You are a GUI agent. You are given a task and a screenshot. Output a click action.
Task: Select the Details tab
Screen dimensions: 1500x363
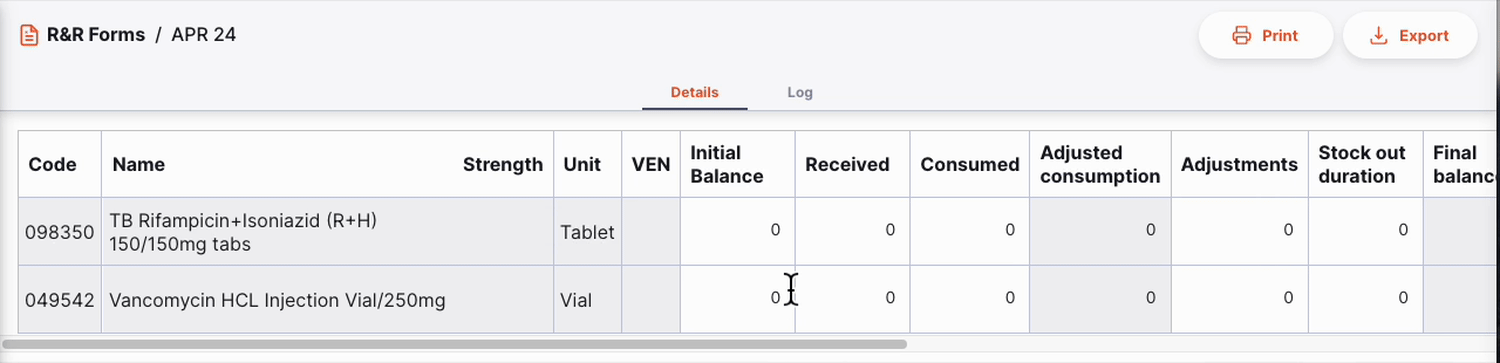tap(694, 92)
